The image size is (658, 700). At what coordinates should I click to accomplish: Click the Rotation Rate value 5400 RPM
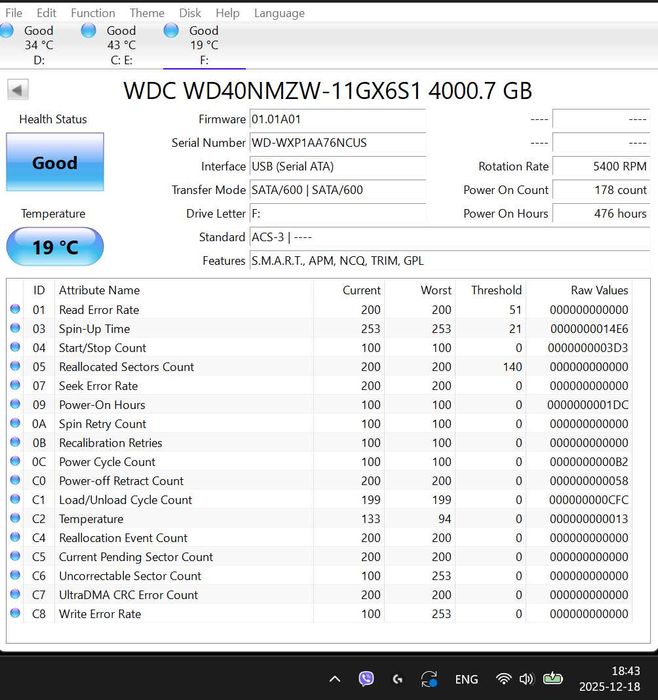click(601, 167)
